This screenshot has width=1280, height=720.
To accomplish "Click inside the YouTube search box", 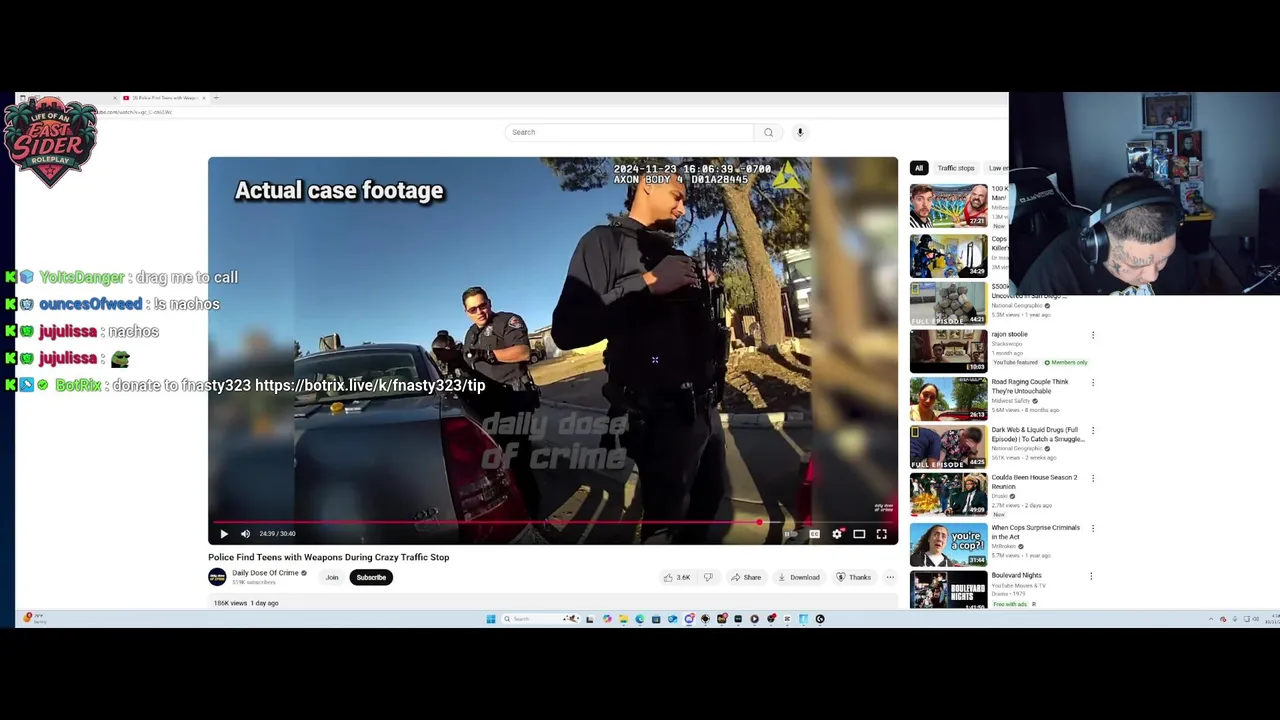I will point(630,132).
